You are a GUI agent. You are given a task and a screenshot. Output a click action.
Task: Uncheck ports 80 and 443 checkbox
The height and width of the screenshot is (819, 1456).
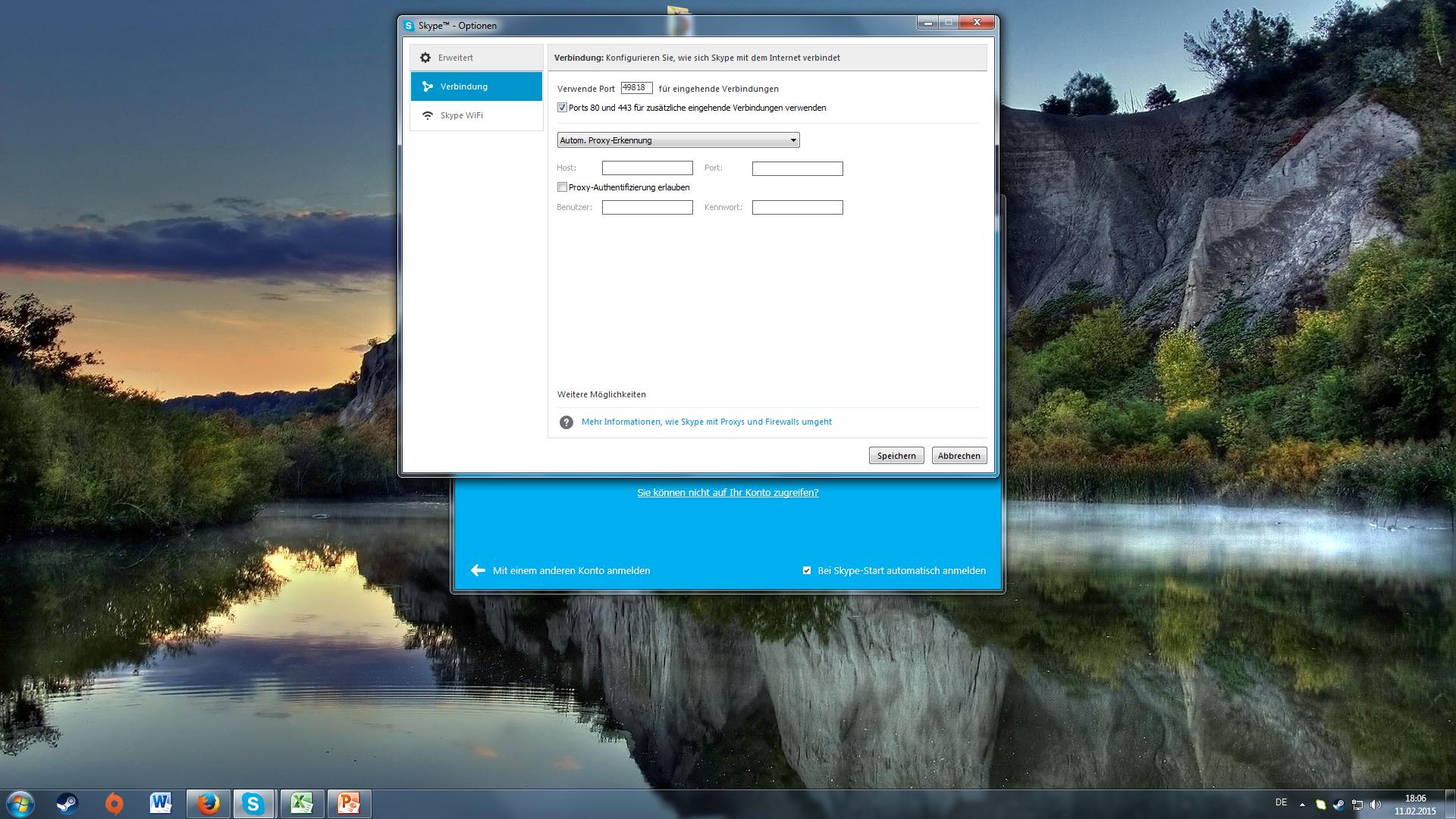562,108
